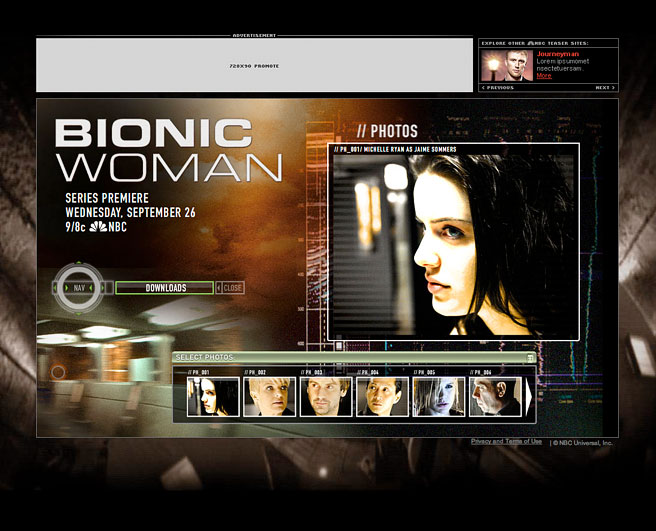Click the Journeyman teaser thumbnail image
Viewport: 656px width, 531px height.
coord(507,65)
